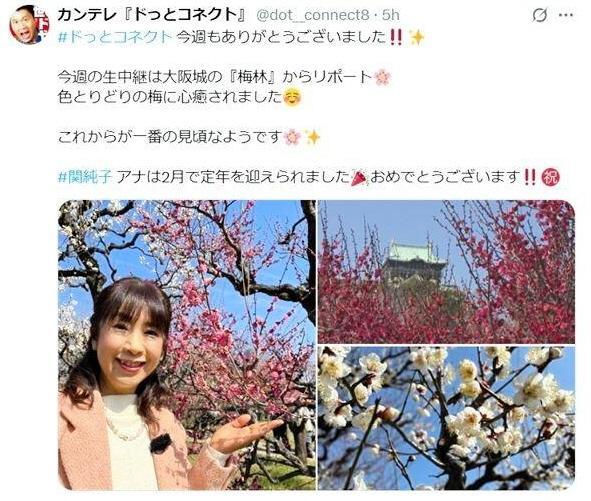
Task: Click the cherry blossom emoji after リポート
Action: click(383, 77)
